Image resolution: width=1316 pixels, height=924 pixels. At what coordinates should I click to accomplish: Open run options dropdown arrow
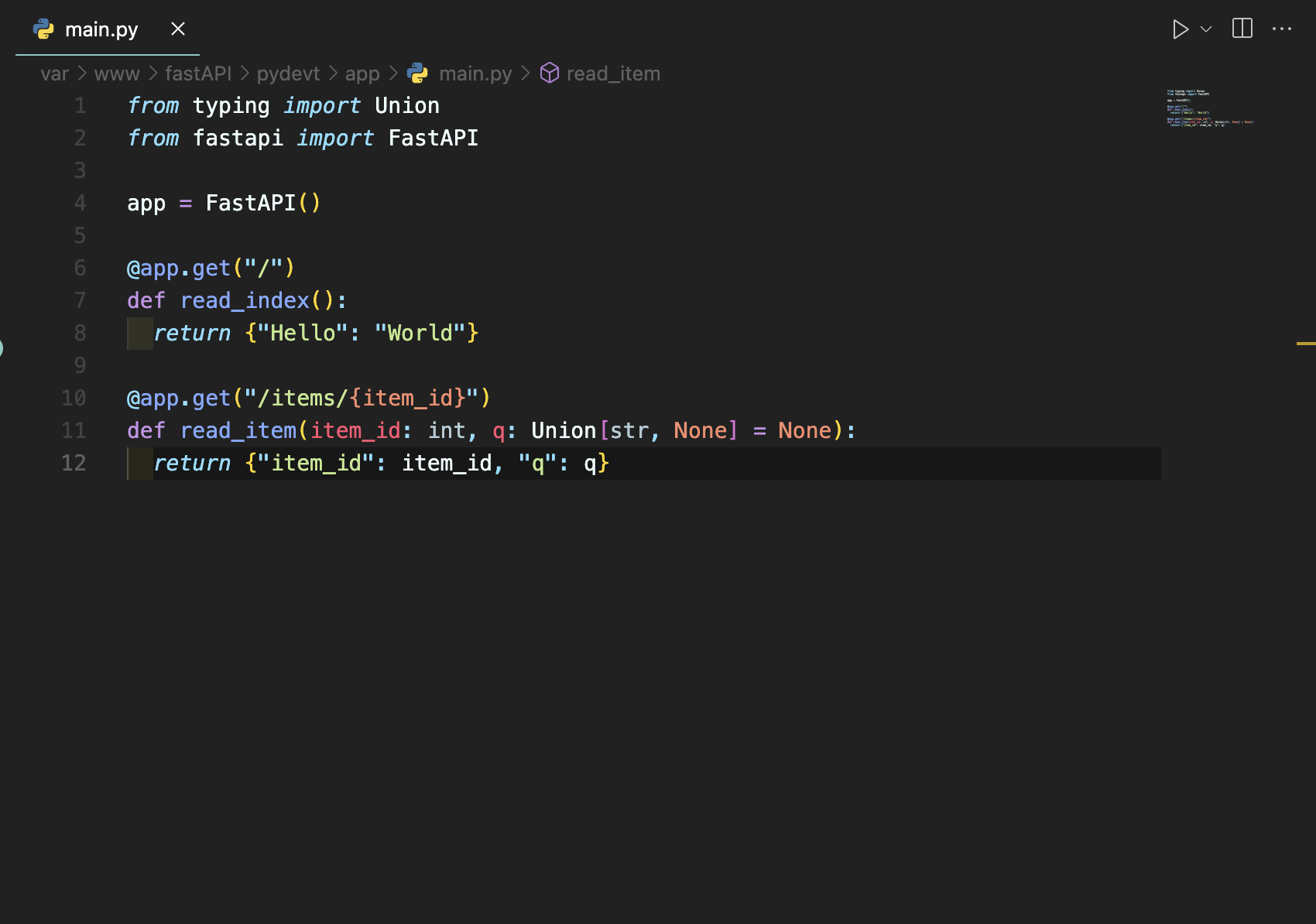(1206, 29)
